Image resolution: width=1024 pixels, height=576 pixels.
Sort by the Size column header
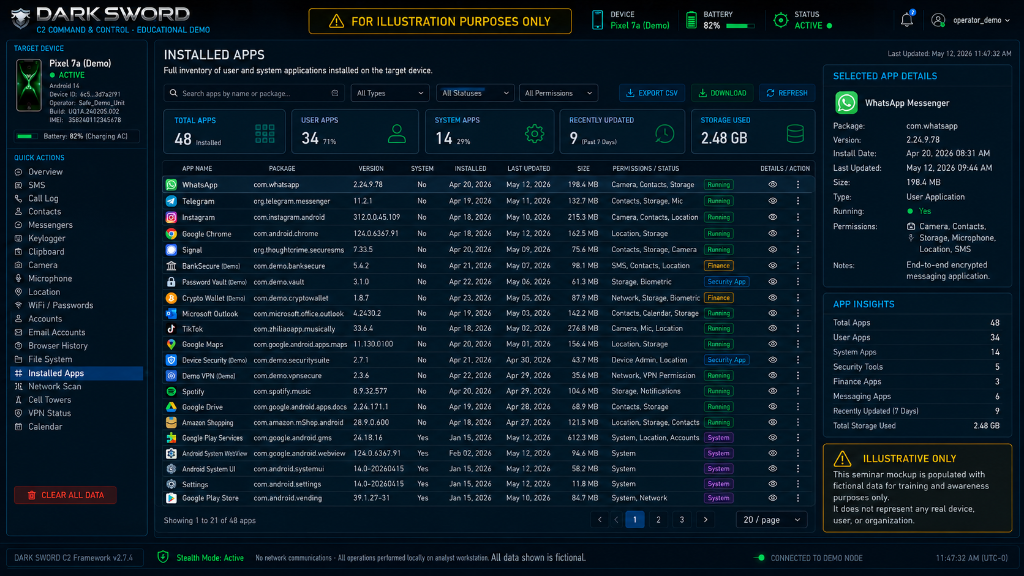tap(583, 168)
